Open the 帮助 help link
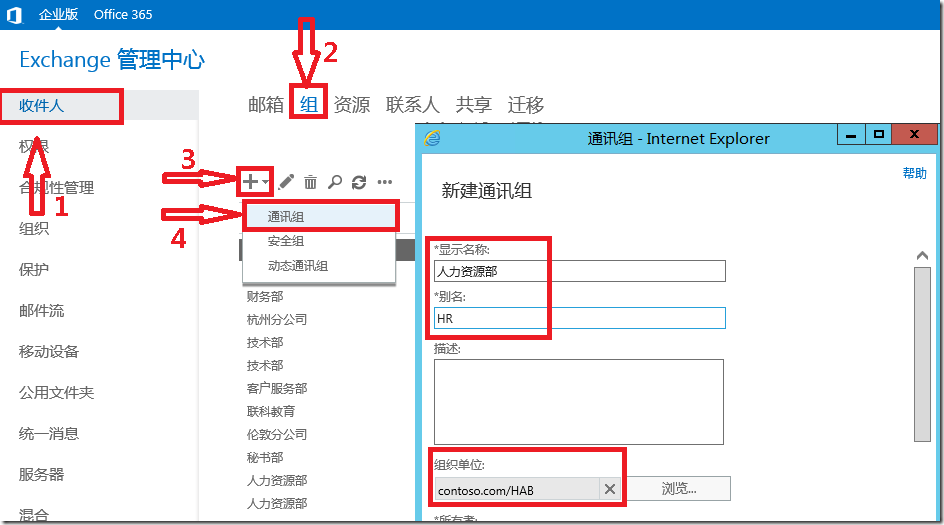Screen dimensions: 944x525 point(914,173)
